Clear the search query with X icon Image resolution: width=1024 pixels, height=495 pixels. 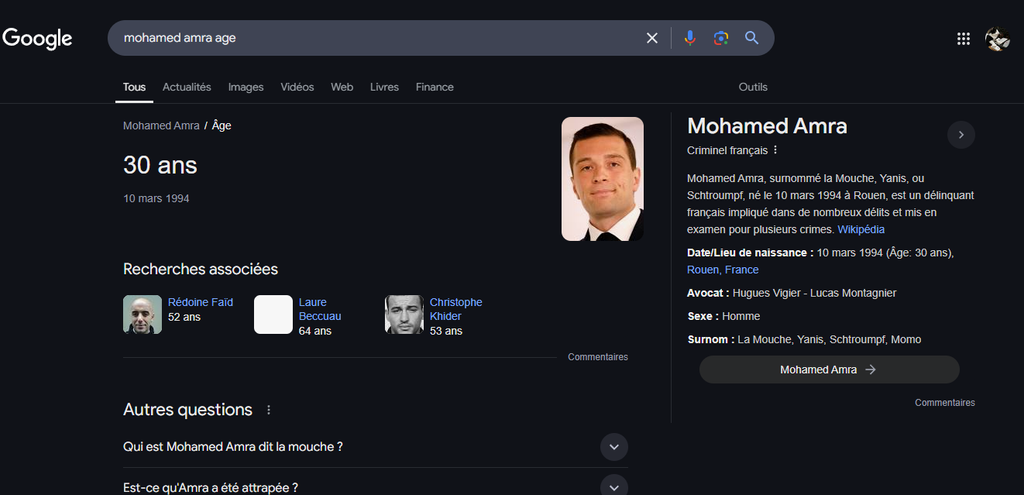click(652, 38)
